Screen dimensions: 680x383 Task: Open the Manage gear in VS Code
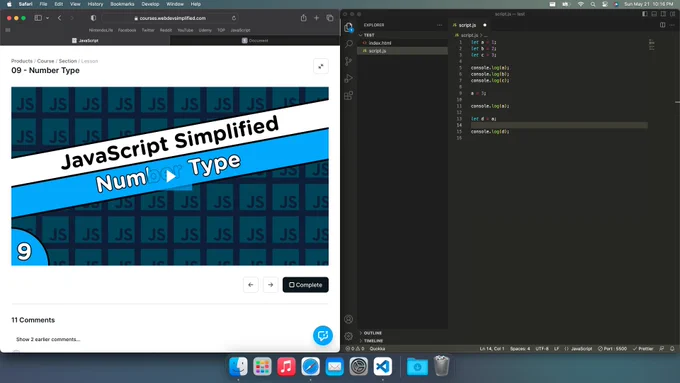pyautogui.click(x=348, y=336)
